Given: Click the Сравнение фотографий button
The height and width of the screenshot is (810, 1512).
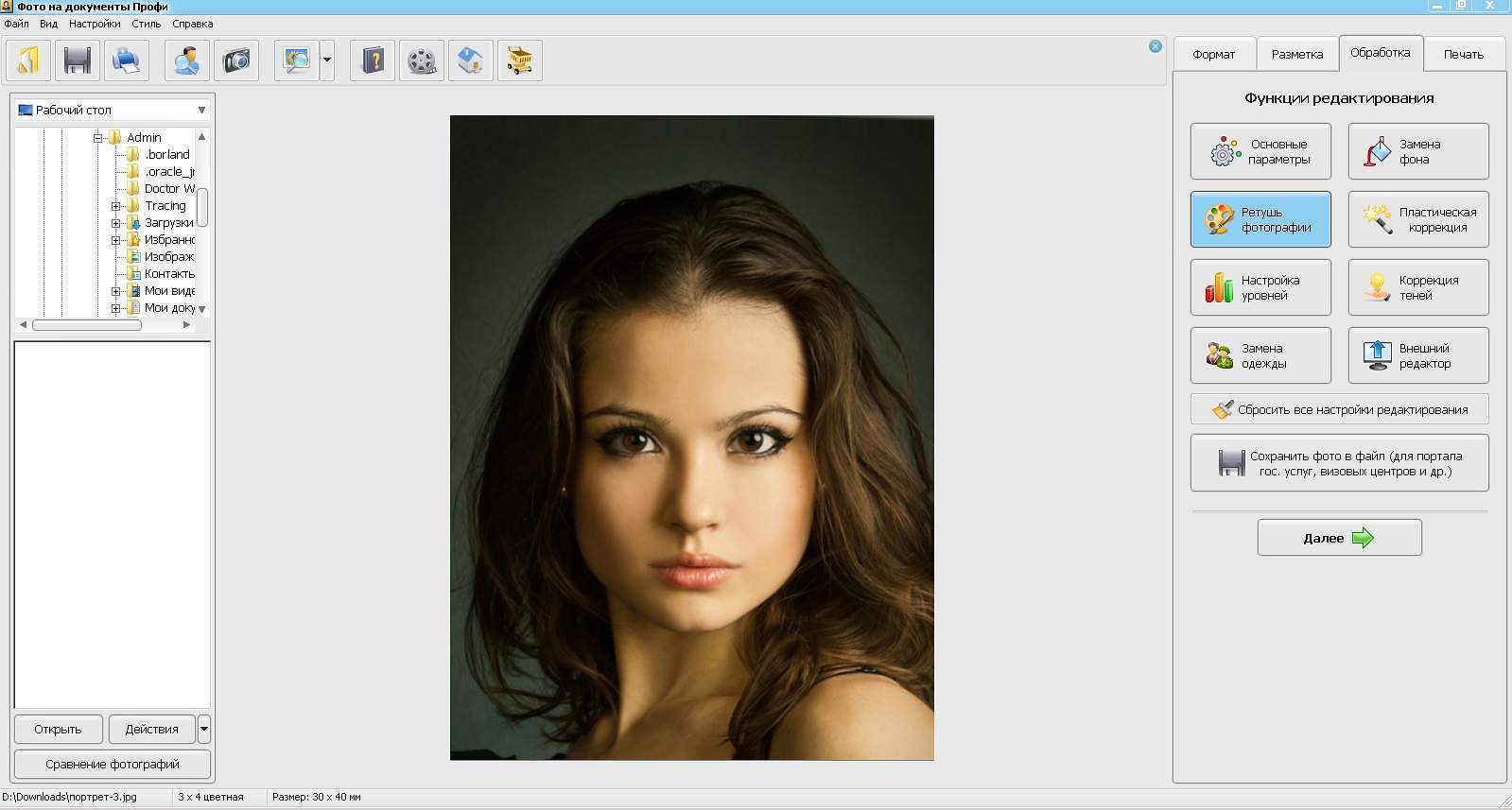Looking at the screenshot, I should pos(112,764).
